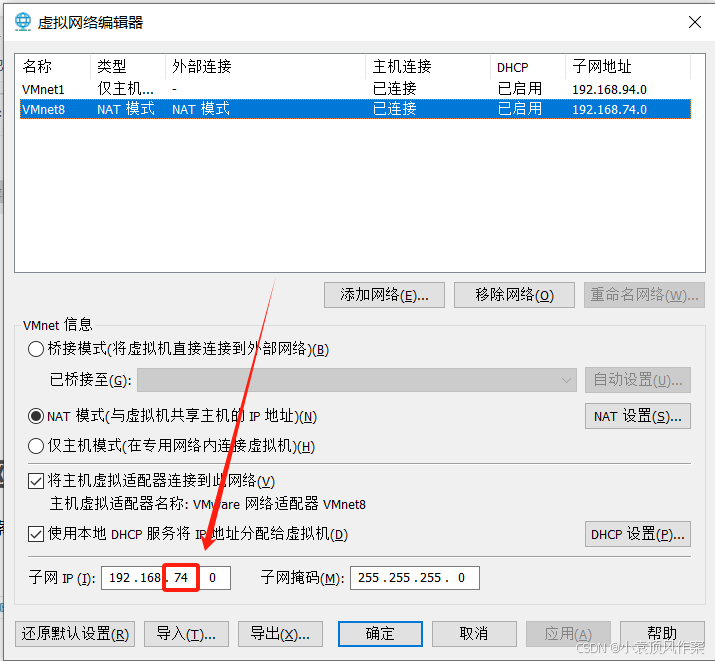
Task: Click the greyed-out 应用(A) button
Action: [x=568, y=634]
